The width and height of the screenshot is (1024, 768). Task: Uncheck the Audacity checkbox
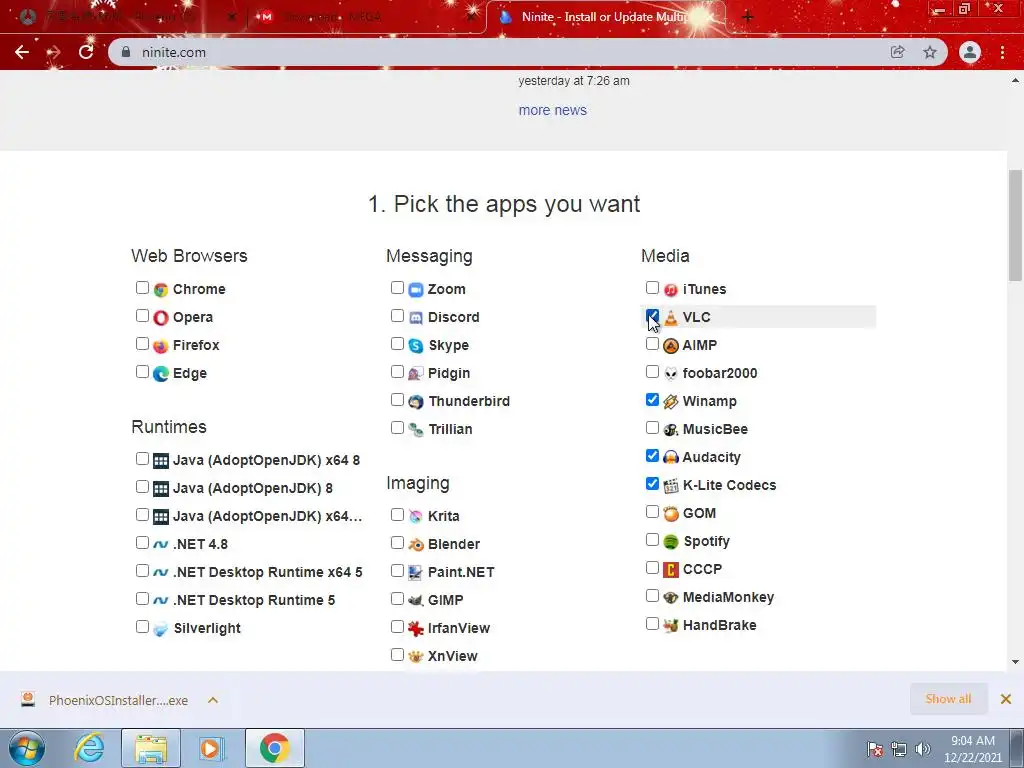coord(652,456)
